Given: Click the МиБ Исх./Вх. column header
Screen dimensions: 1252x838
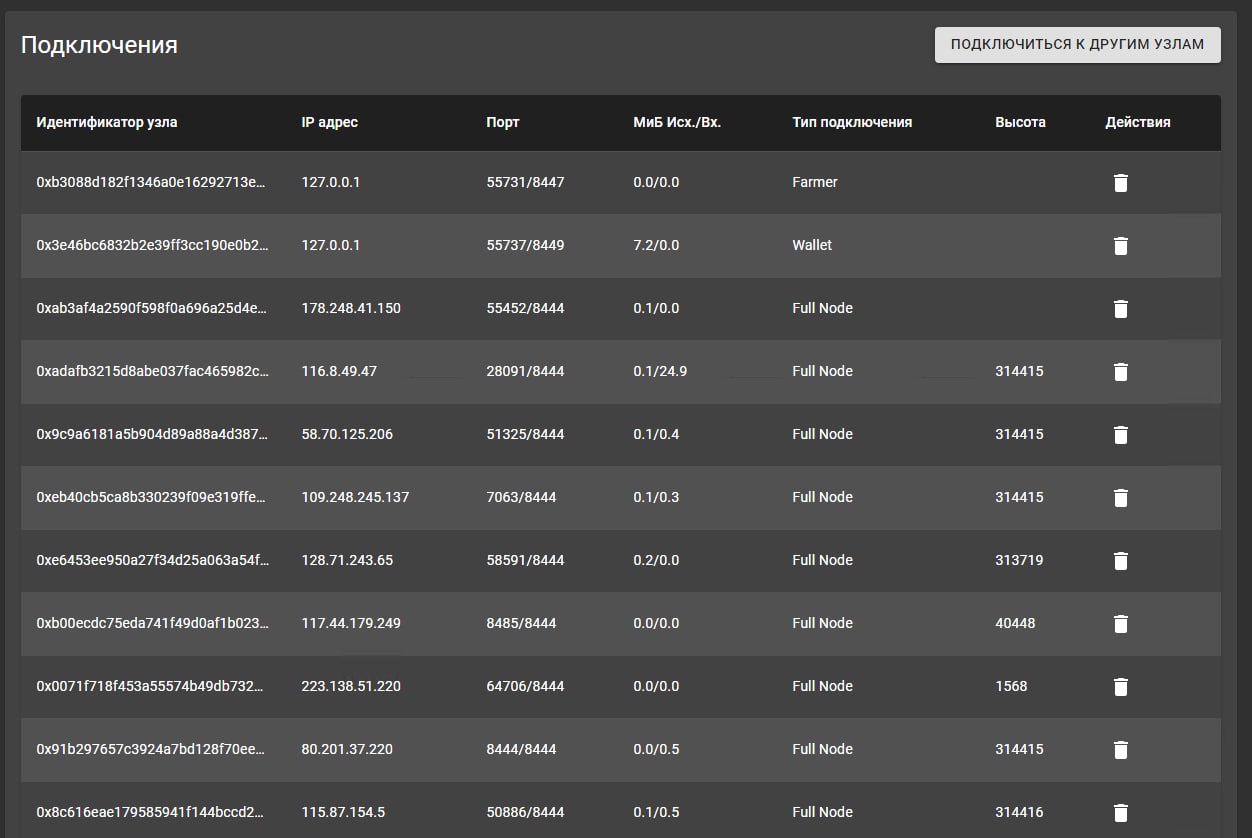Looking at the screenshot, I should click(x=677, y=122).
